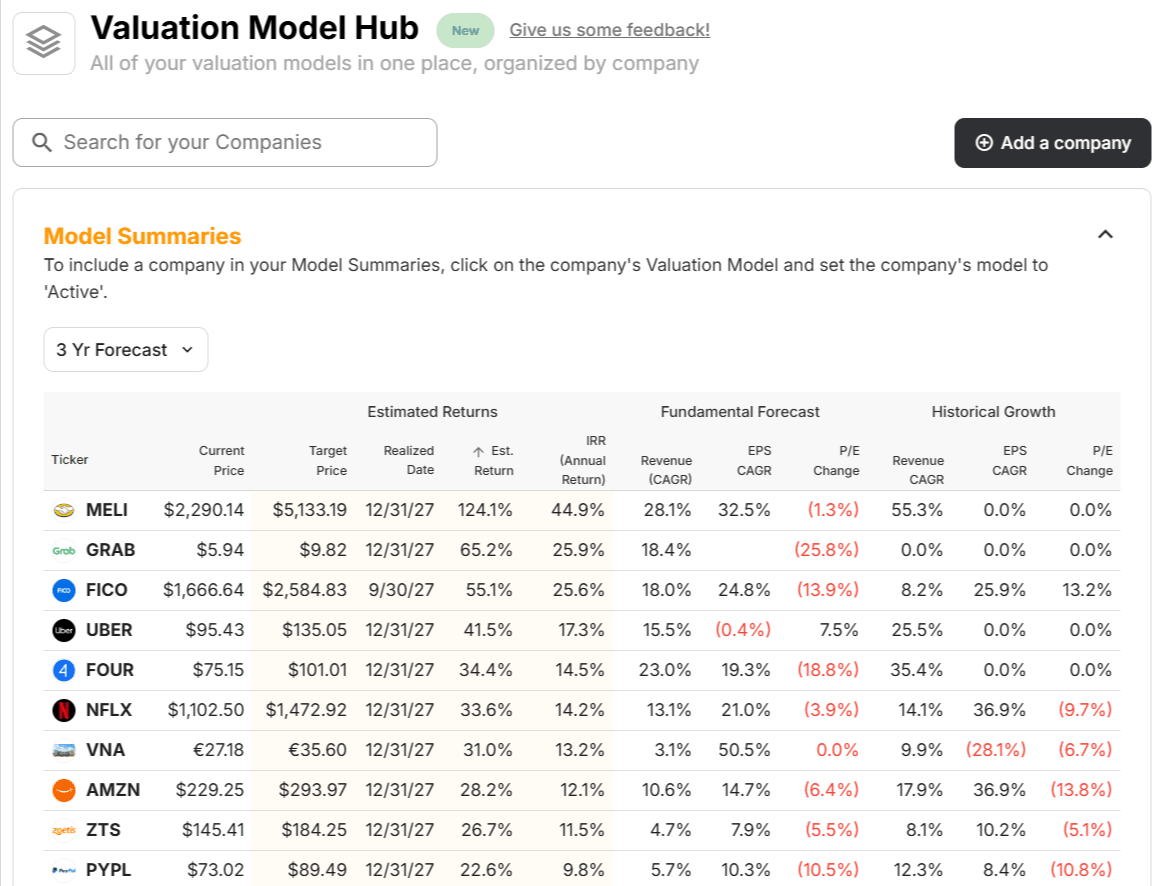Sort by Realized Date column header

click(x=409, y=460)
